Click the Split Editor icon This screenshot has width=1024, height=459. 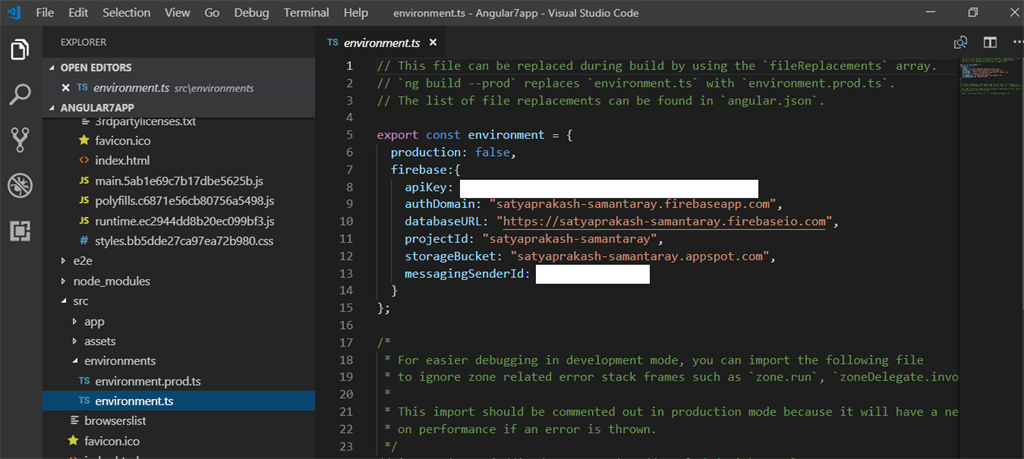(990, 42)
